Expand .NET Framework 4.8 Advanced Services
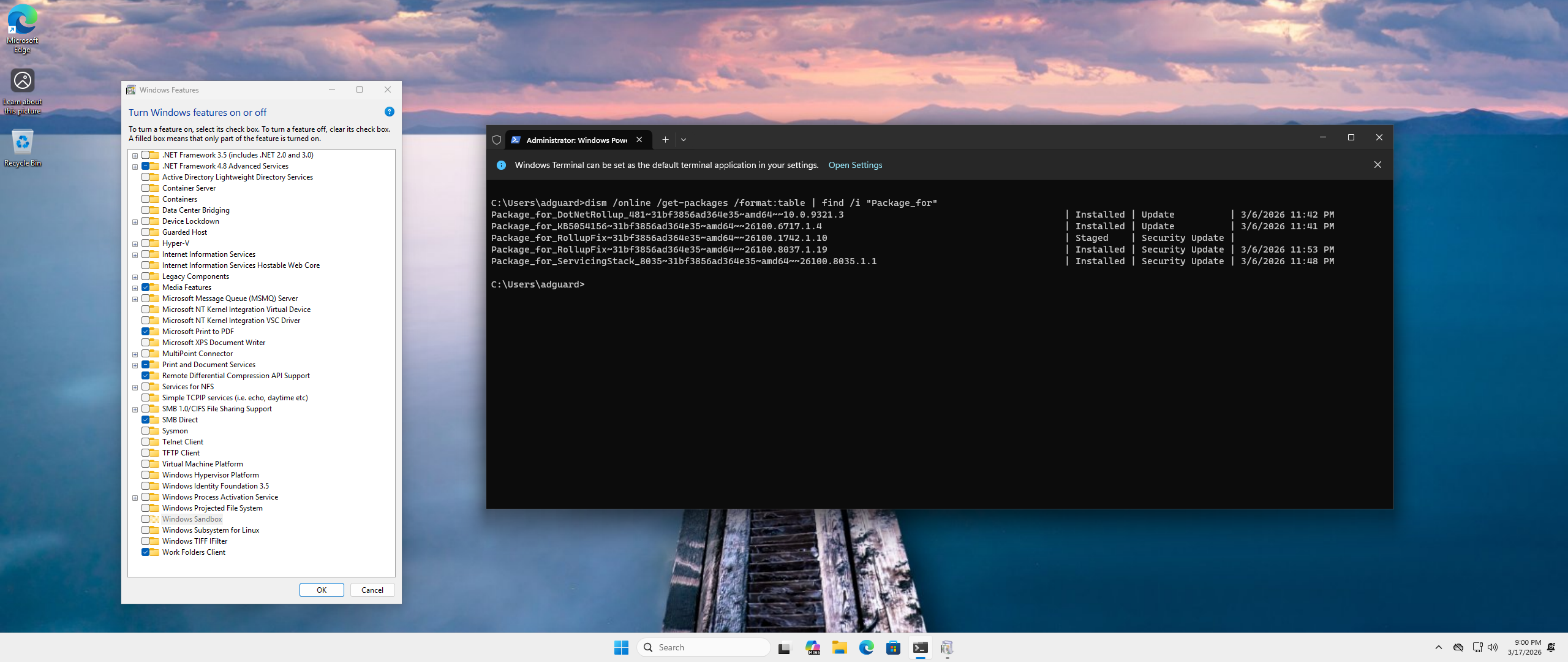This screenshot has height=662, width=1568. [x=135, y=167]
